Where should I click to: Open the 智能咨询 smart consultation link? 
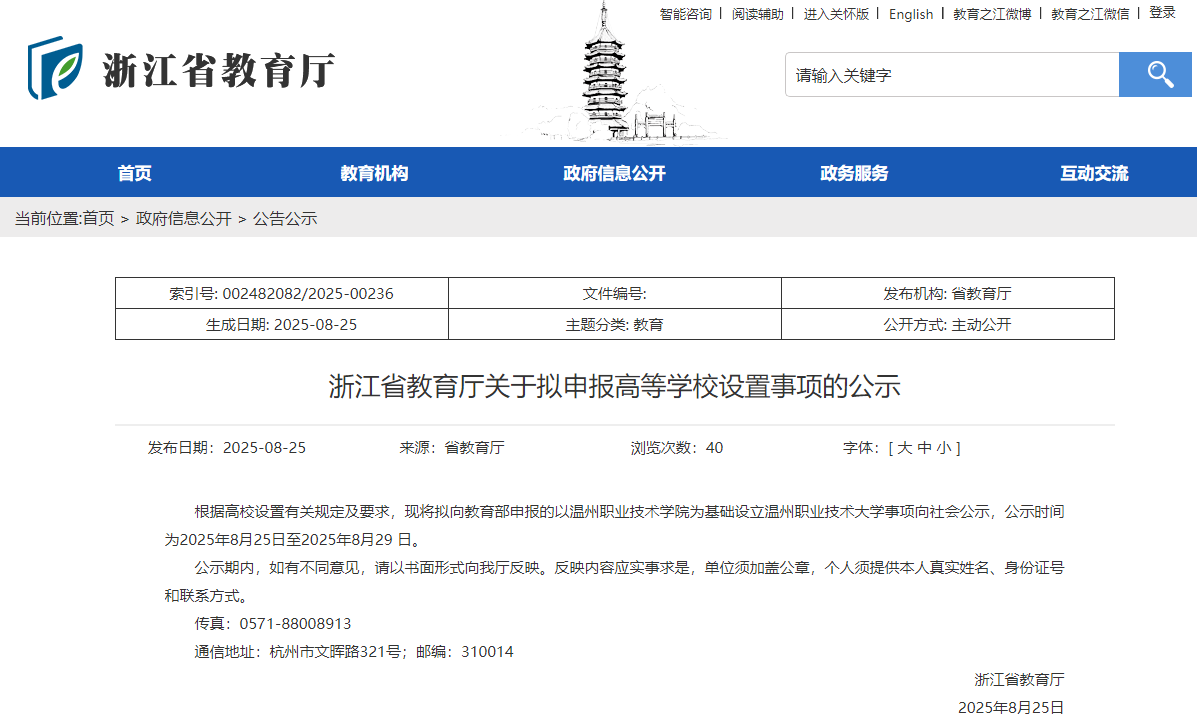coord(684,14)
